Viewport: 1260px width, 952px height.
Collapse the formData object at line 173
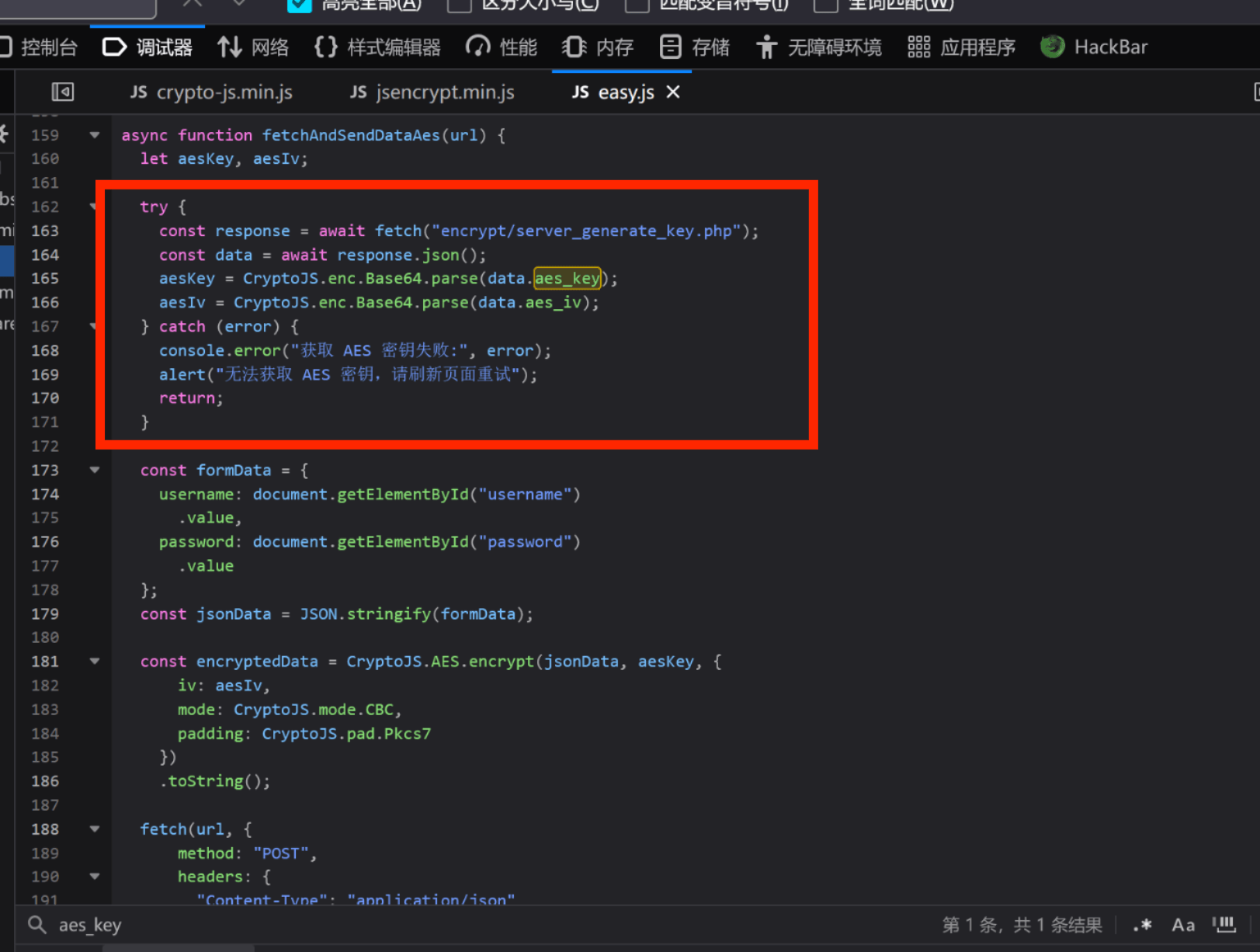point(95,470)
